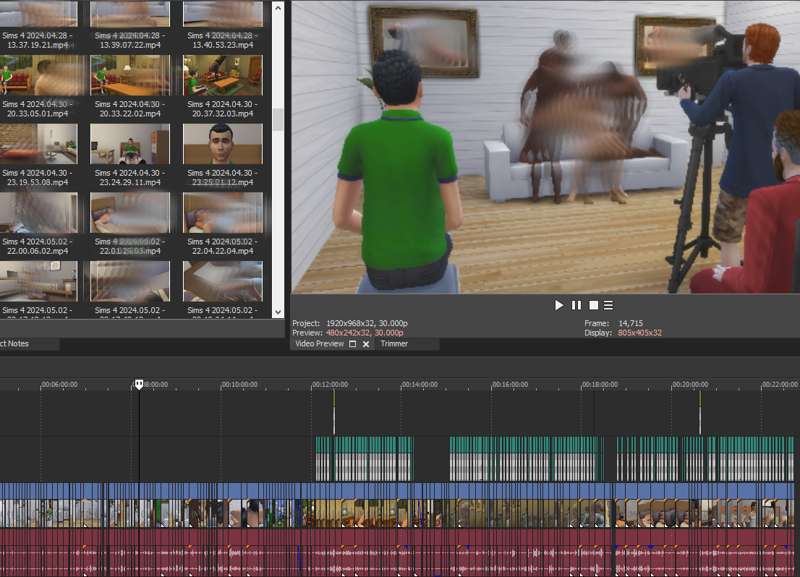The image size is (800, 577).
Task: Click the ruler at 00:22:00:00
Action: click(780, 384)
